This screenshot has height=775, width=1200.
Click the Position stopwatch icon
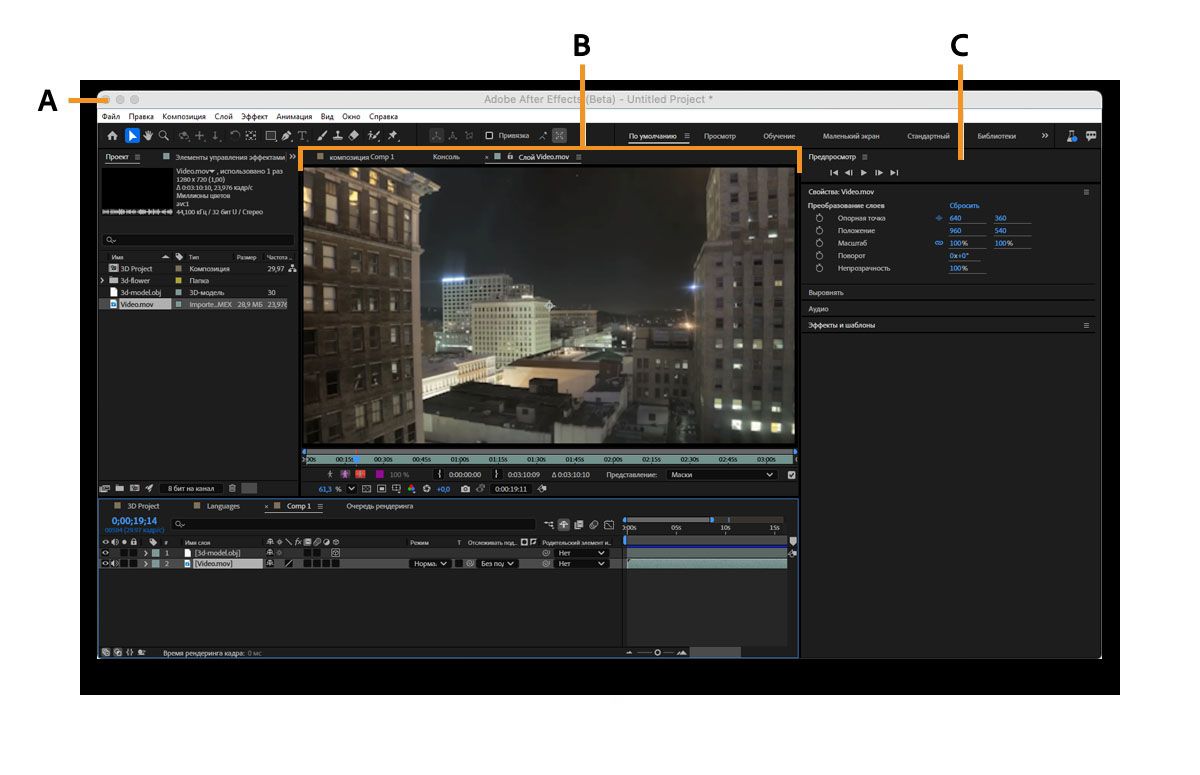(x=818, y=231)
